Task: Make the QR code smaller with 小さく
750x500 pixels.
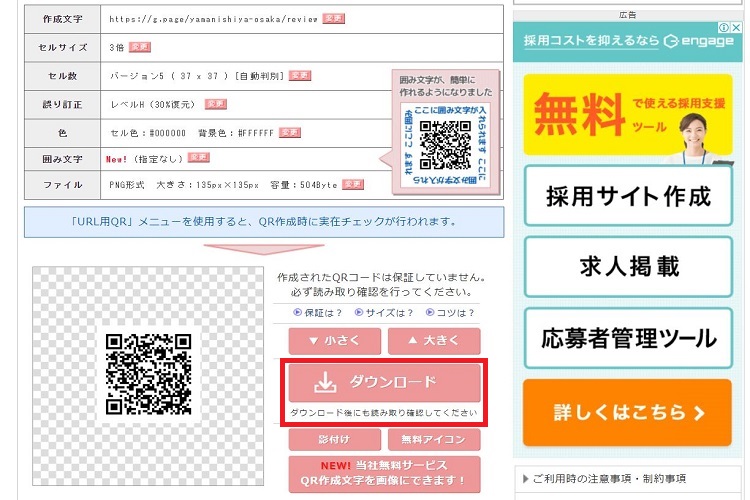Action: [x=335, y=341]
